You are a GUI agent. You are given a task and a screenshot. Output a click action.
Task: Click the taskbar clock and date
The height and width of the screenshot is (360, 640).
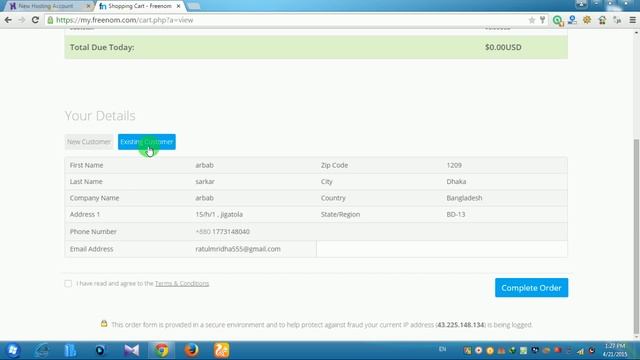tap(614, 350)
